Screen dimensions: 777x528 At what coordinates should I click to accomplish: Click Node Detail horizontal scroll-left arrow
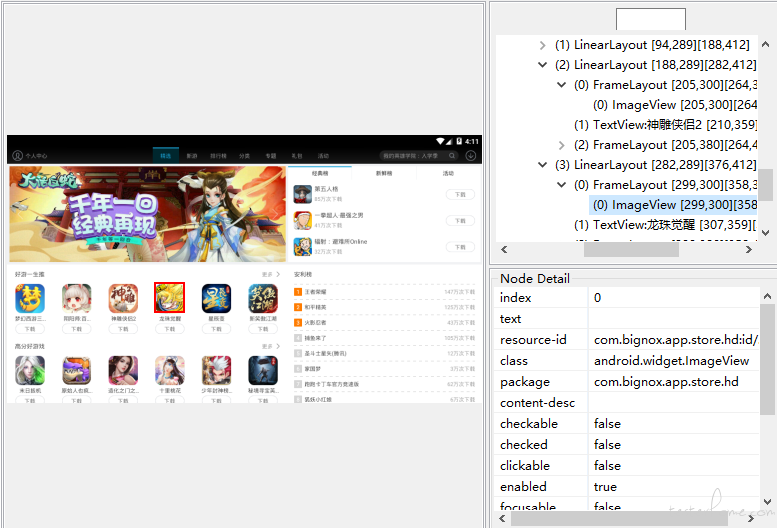pos(502,519)
